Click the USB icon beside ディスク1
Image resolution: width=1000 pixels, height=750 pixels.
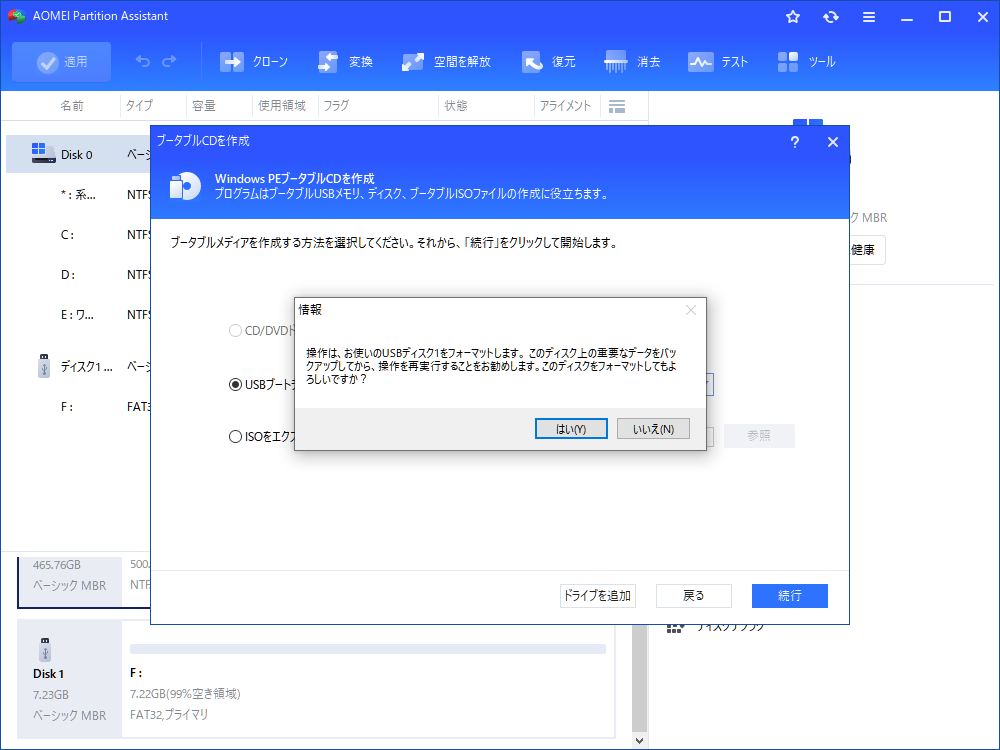[44, 366]
